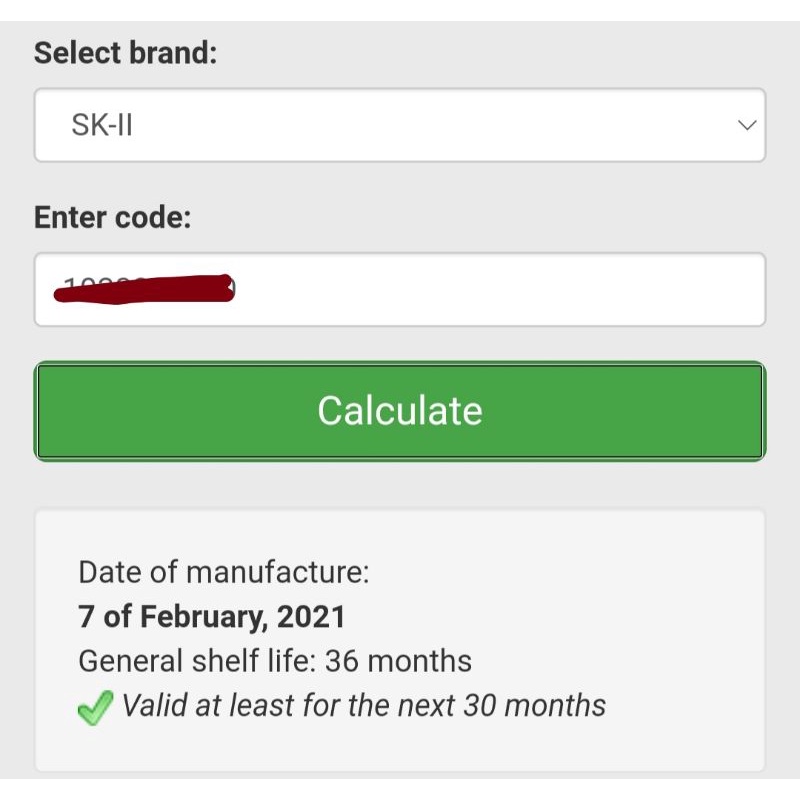Click the green checkmark validity icon

coord(94,709)
